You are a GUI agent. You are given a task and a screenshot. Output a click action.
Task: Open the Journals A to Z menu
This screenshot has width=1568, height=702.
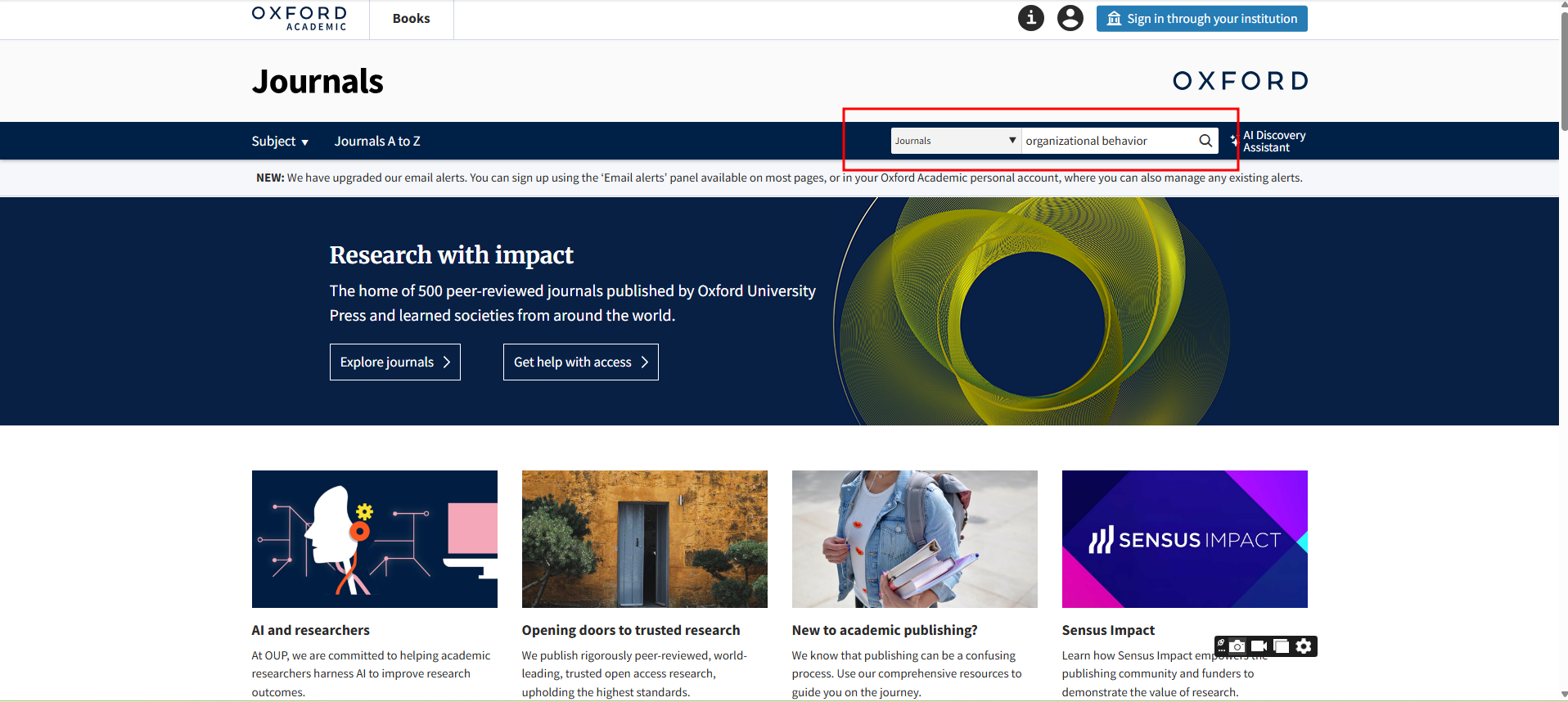377,142
